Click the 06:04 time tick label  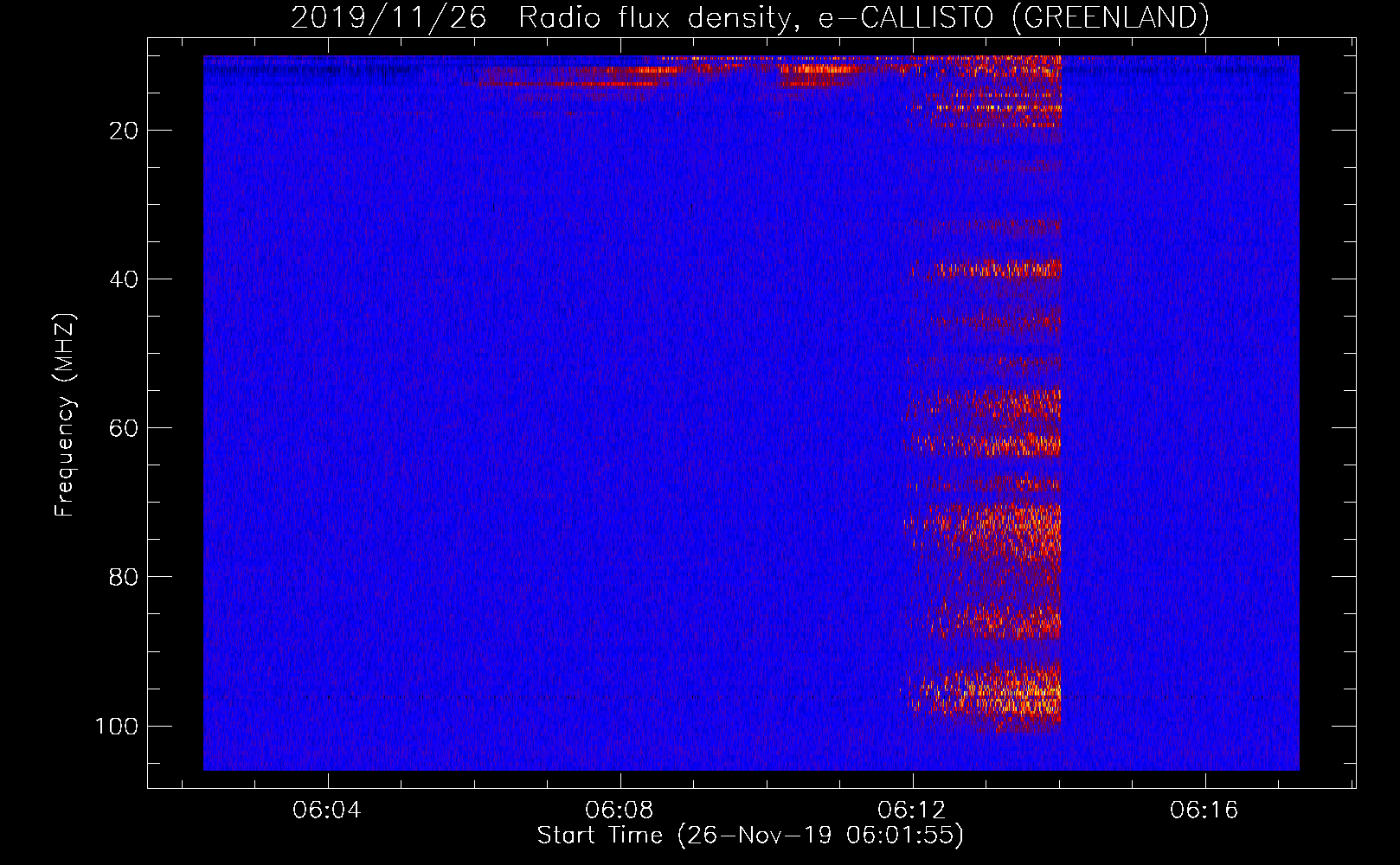327,811
